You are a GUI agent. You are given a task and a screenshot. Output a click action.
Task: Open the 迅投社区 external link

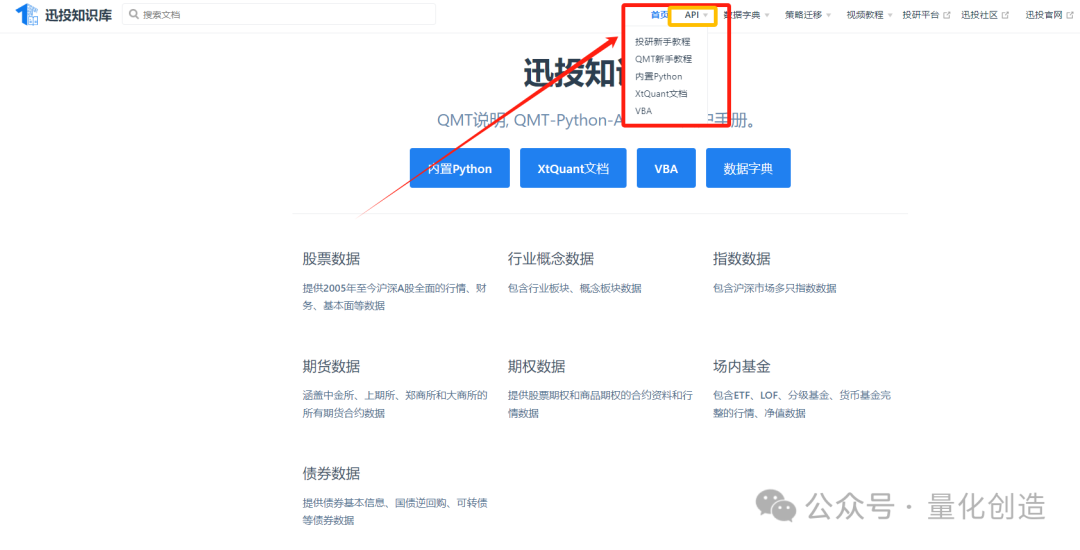985,14
